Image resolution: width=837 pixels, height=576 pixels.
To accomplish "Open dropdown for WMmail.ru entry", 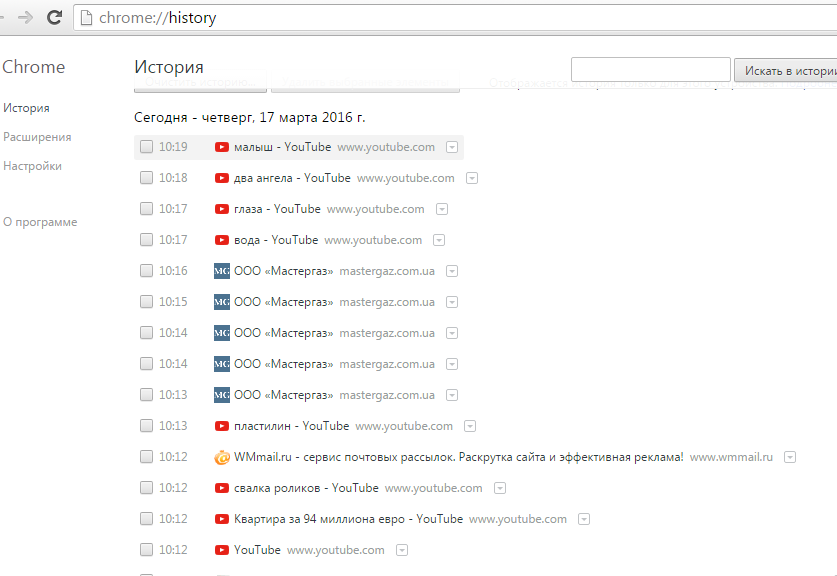I will [x=790, y=457].
